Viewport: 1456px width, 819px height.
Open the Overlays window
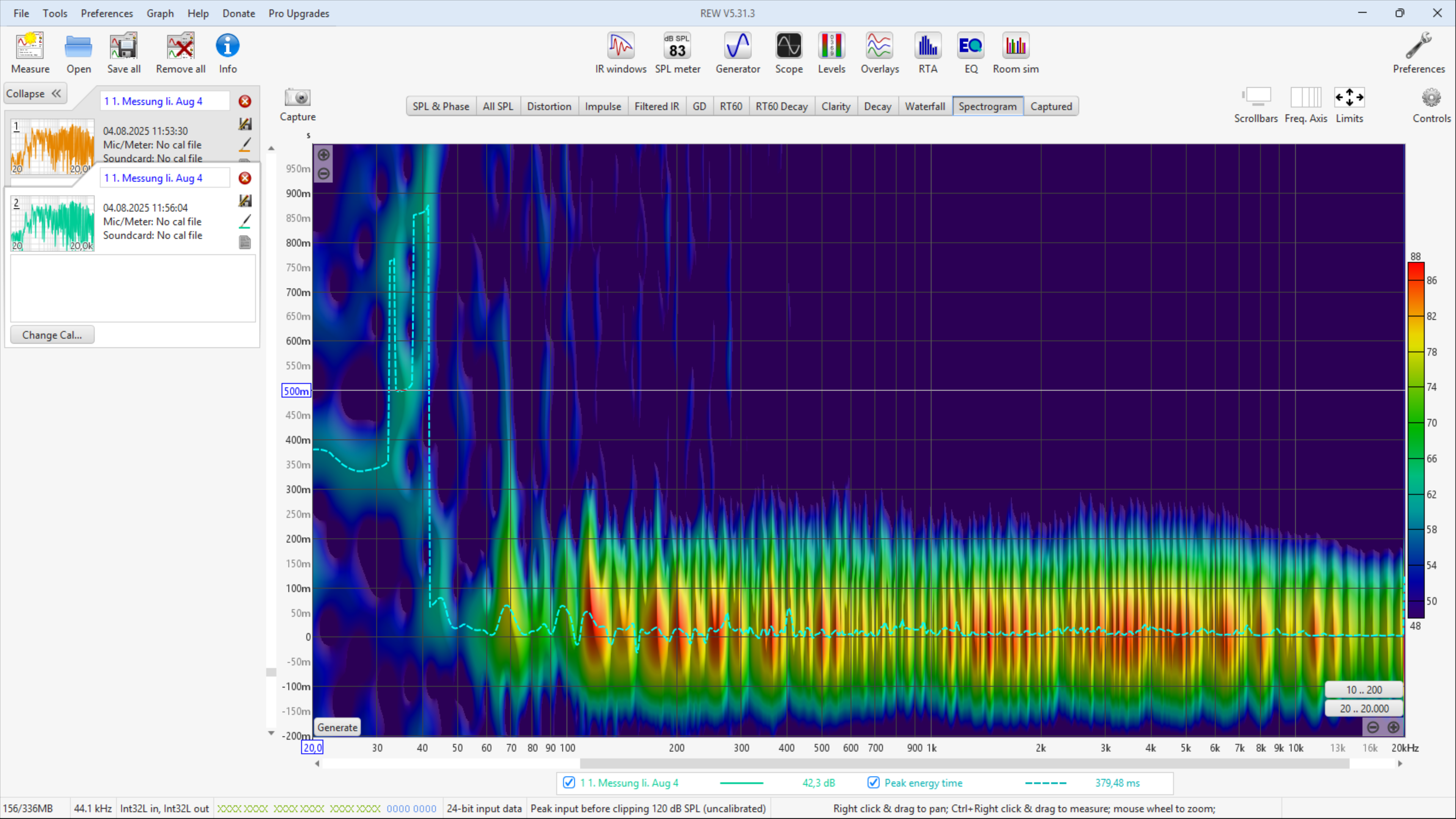[x=880, y=53]
